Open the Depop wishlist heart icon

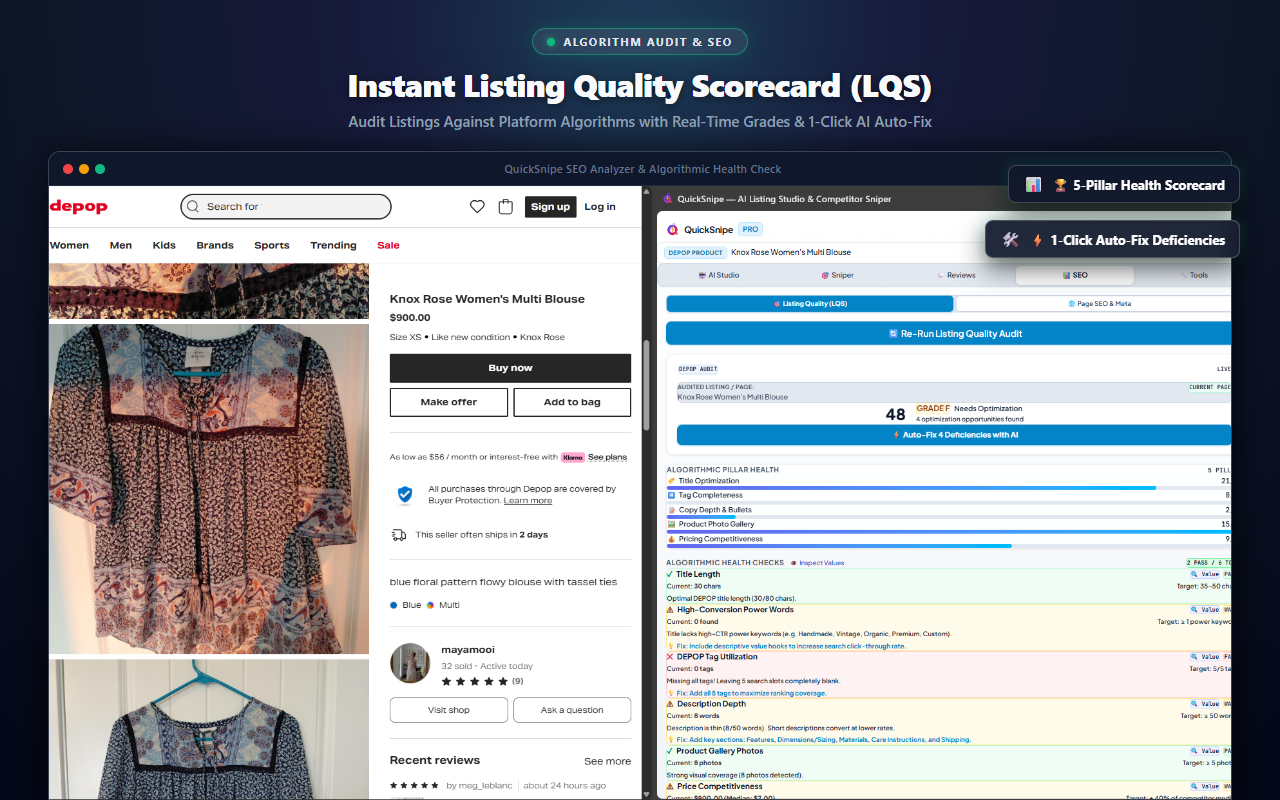point(477,207)
